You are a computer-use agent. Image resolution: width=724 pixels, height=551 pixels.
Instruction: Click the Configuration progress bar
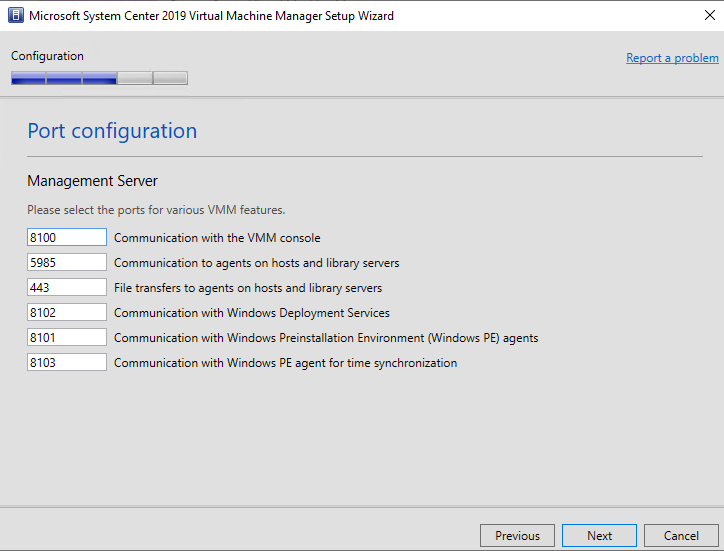(99, 78)
